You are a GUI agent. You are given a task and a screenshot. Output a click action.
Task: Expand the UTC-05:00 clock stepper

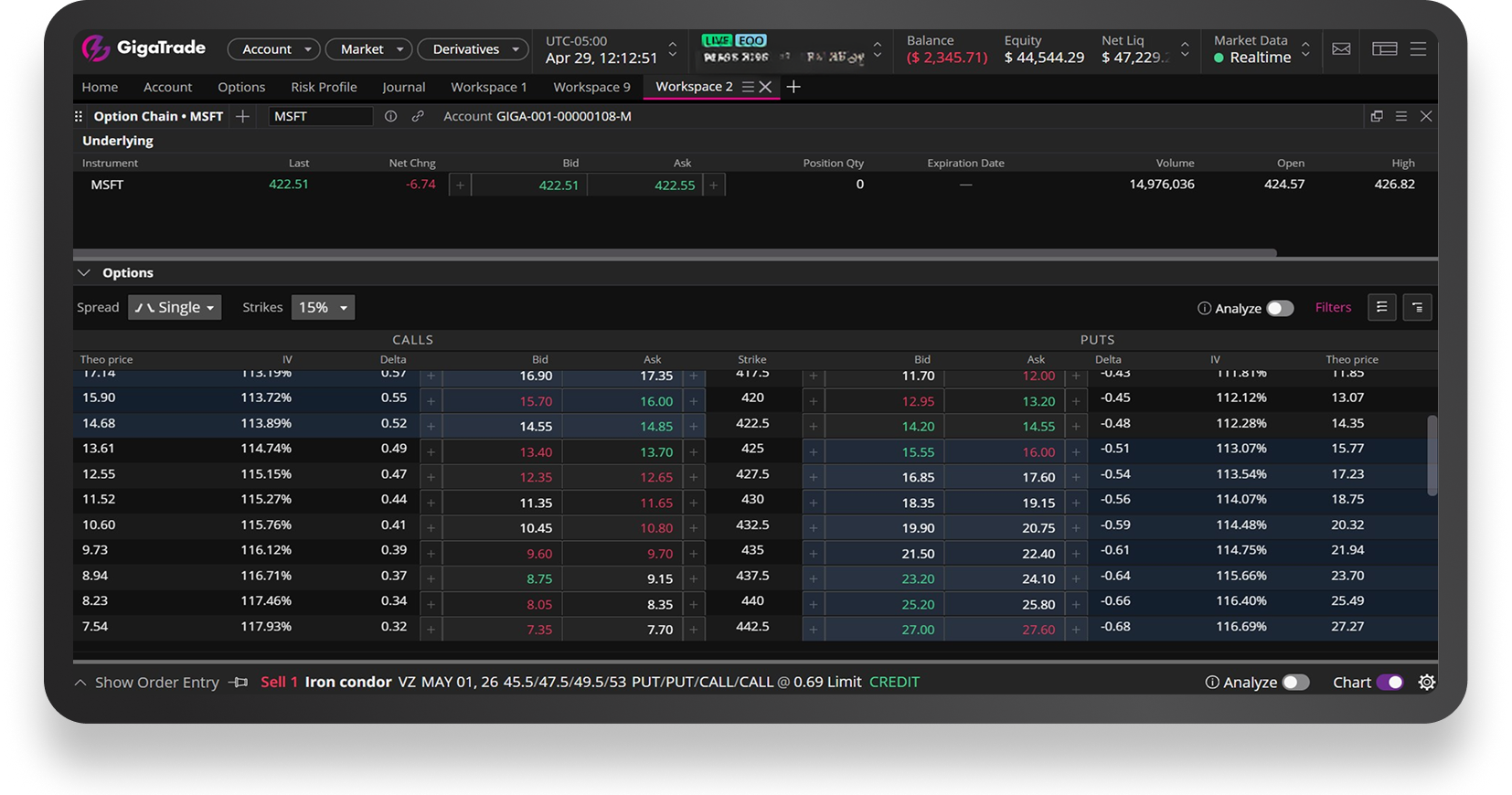[x=673, y=49]
